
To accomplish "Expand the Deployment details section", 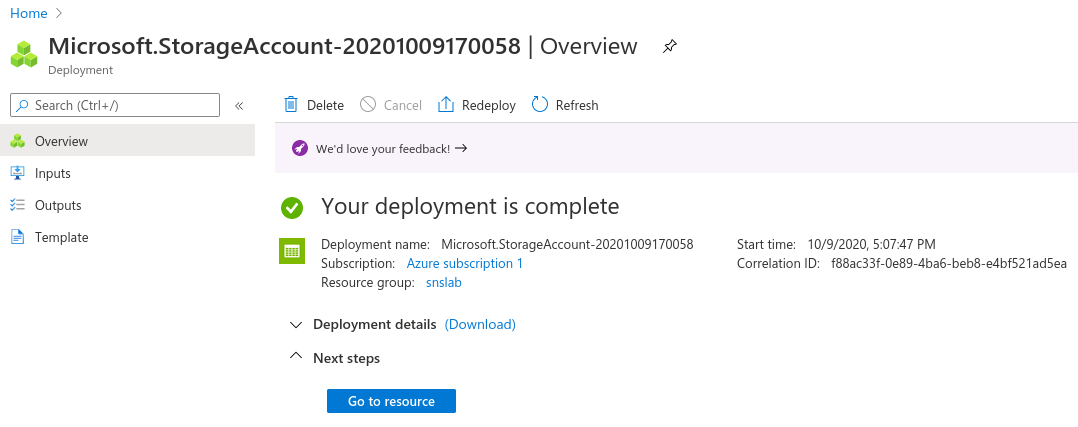I will point(296,324).
